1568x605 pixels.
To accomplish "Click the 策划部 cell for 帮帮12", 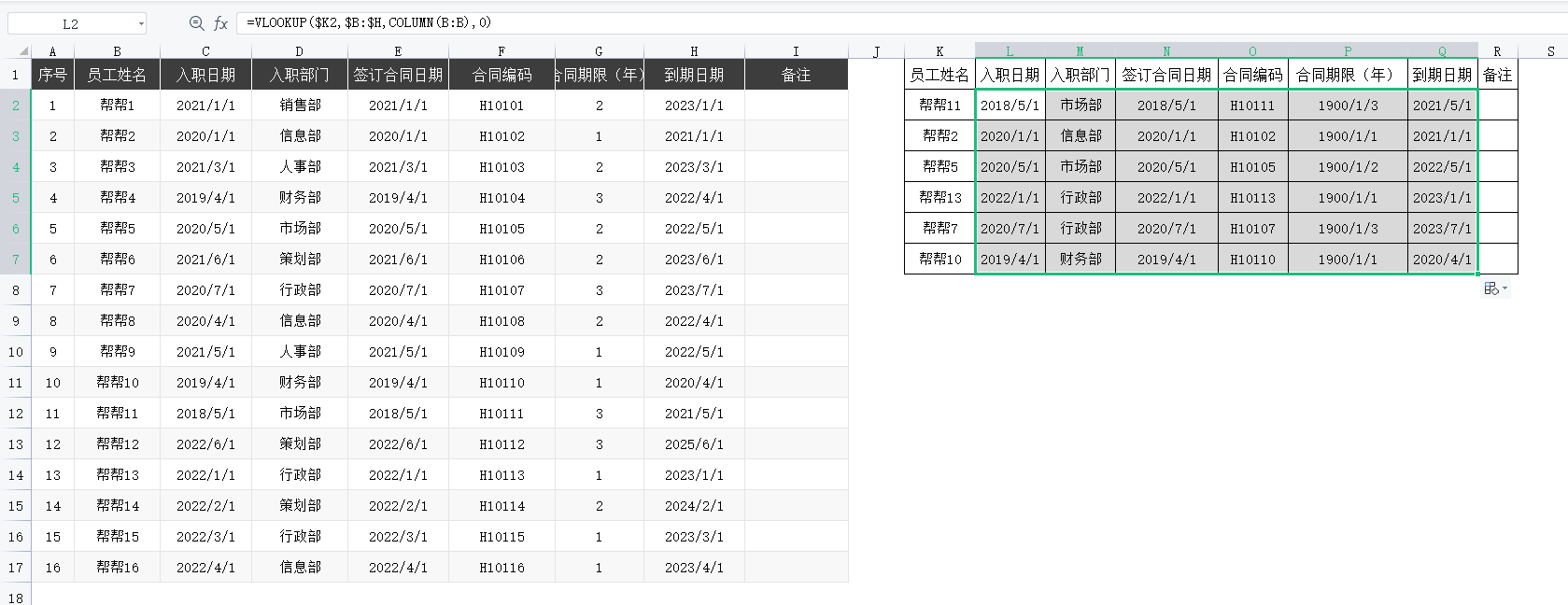I will (300, 444).
